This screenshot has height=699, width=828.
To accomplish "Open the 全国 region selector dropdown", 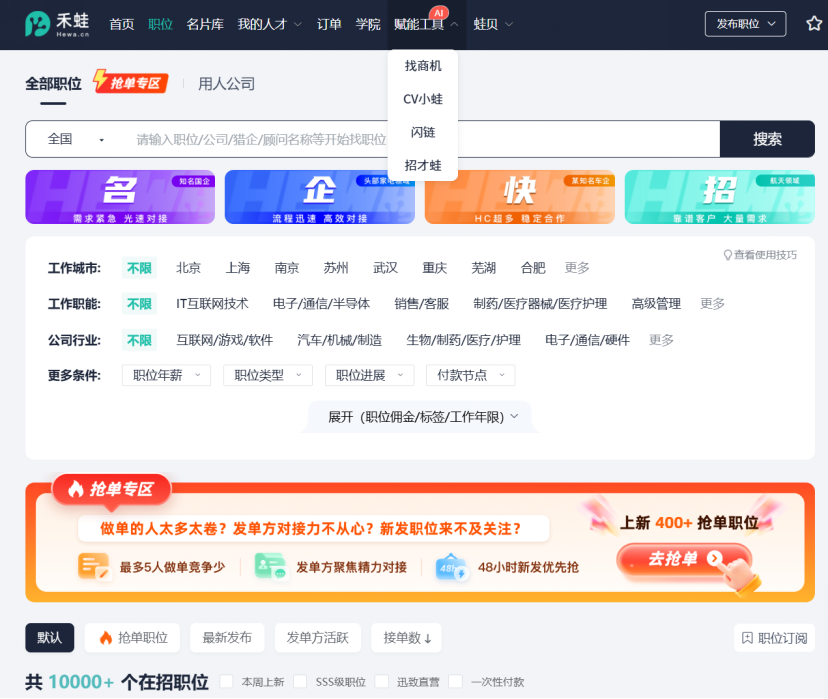I will 76,140.
